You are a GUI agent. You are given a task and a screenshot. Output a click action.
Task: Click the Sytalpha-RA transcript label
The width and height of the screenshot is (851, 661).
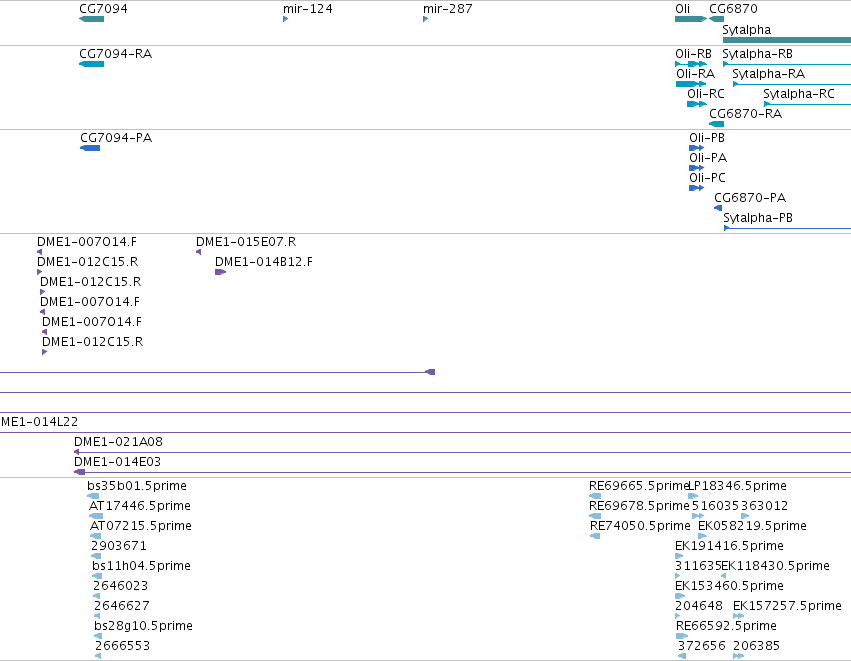(x=768, y=74)
